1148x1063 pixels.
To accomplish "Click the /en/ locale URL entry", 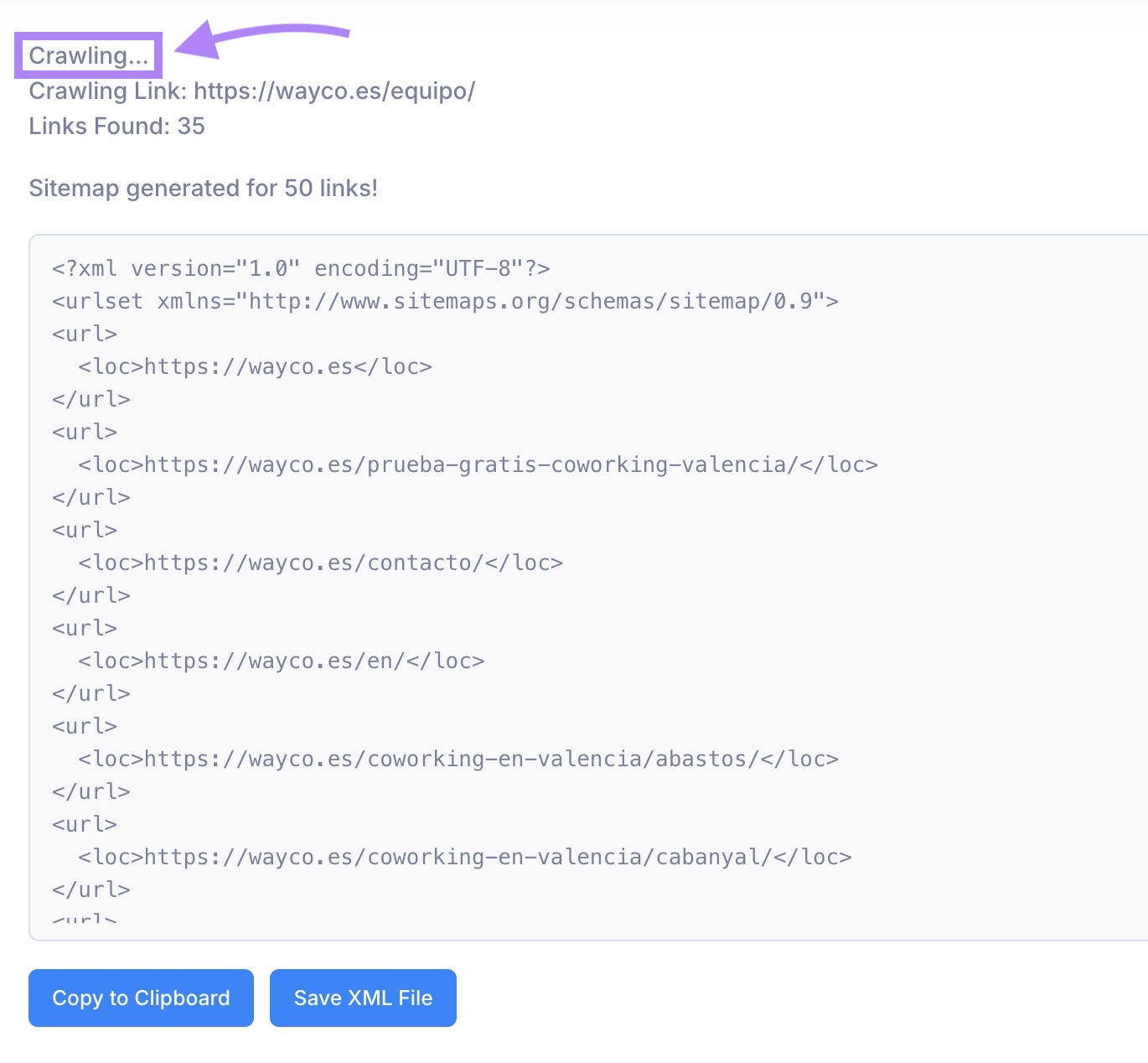I will [x=282, y=660].
